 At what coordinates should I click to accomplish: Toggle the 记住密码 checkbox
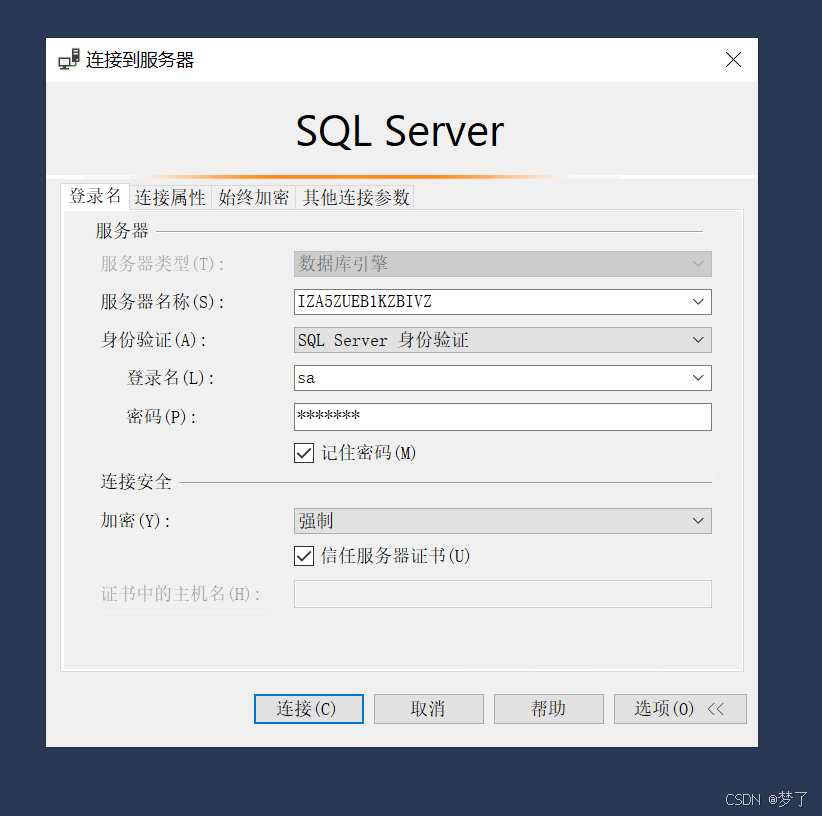coord(304,453)
